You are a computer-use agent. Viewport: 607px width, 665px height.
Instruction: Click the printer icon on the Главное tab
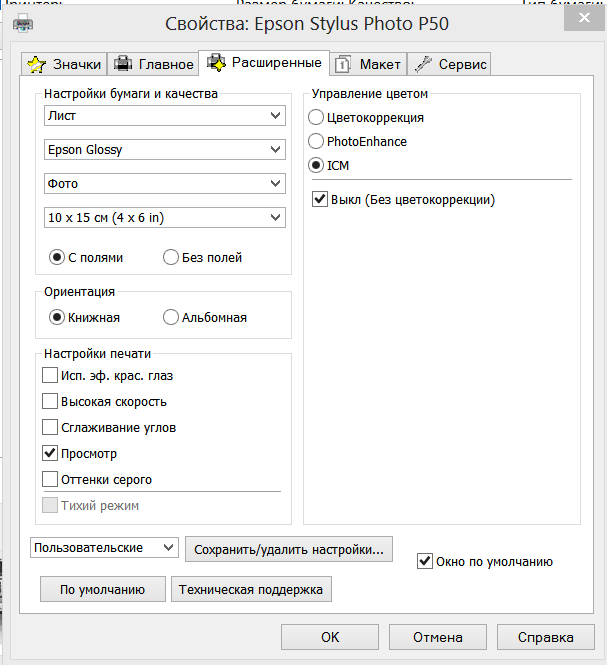[x=123, y=64]
